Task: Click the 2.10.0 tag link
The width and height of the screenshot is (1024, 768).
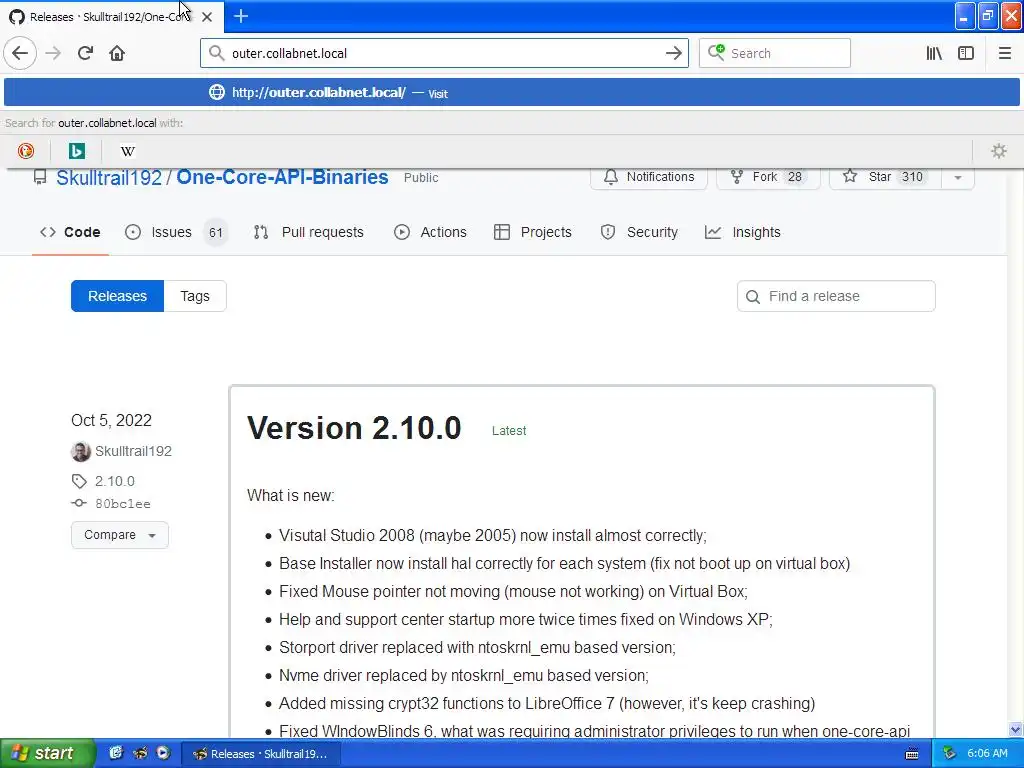Action: click(x=114, y=481)
